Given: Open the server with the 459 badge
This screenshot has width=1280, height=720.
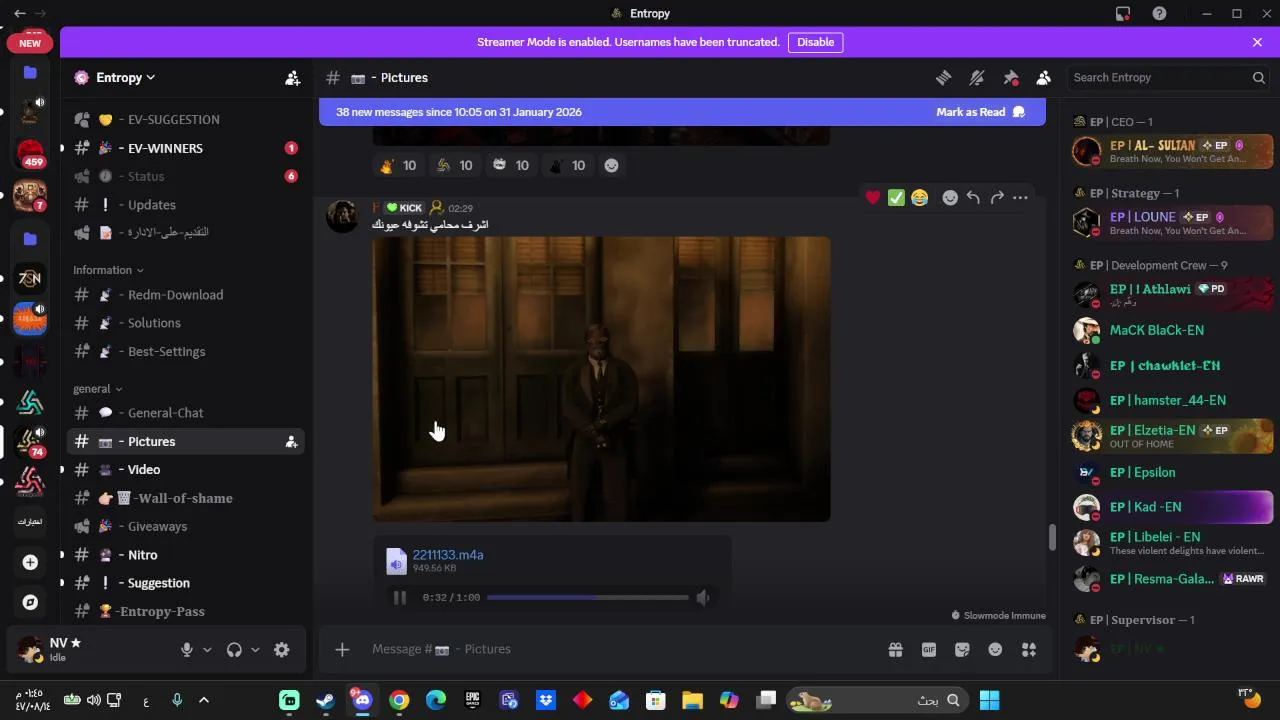Looking at the screenshot, I should pos(30,153).
